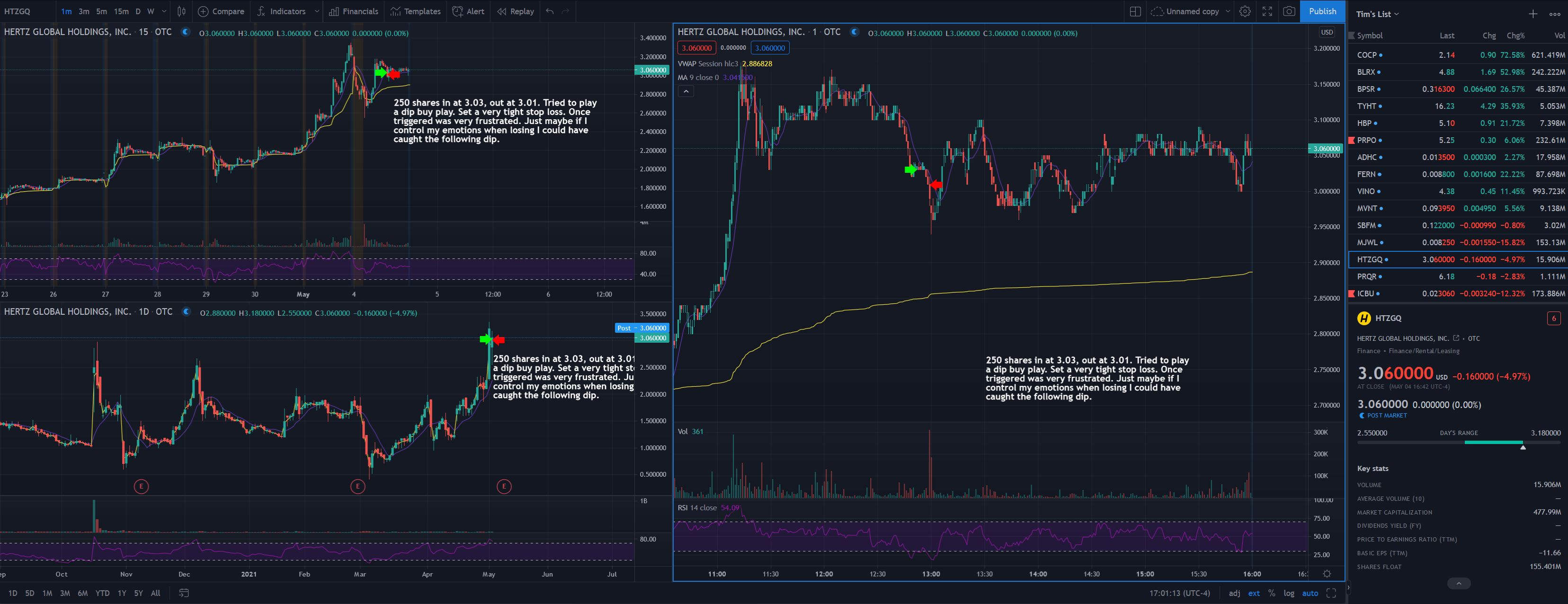Click the blue Publish button

click(x=1322, y=11)
